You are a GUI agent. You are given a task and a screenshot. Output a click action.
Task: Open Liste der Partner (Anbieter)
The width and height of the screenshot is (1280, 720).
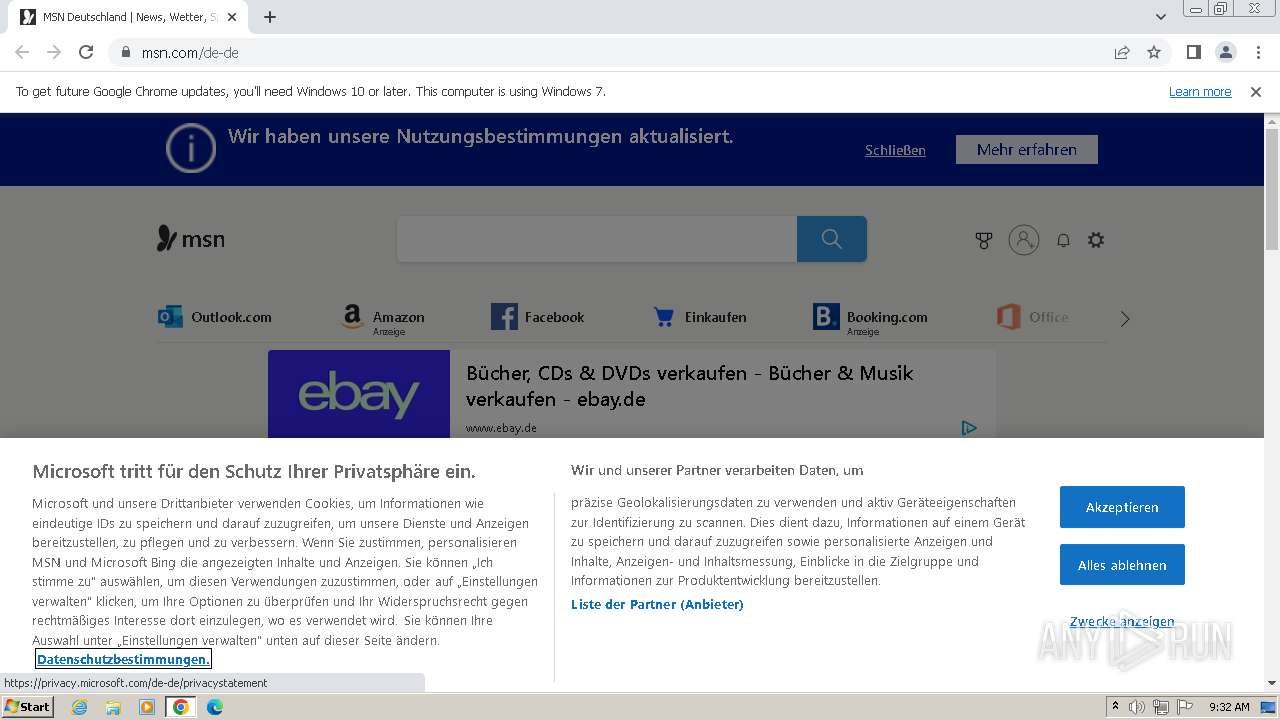tap(657, 604)
